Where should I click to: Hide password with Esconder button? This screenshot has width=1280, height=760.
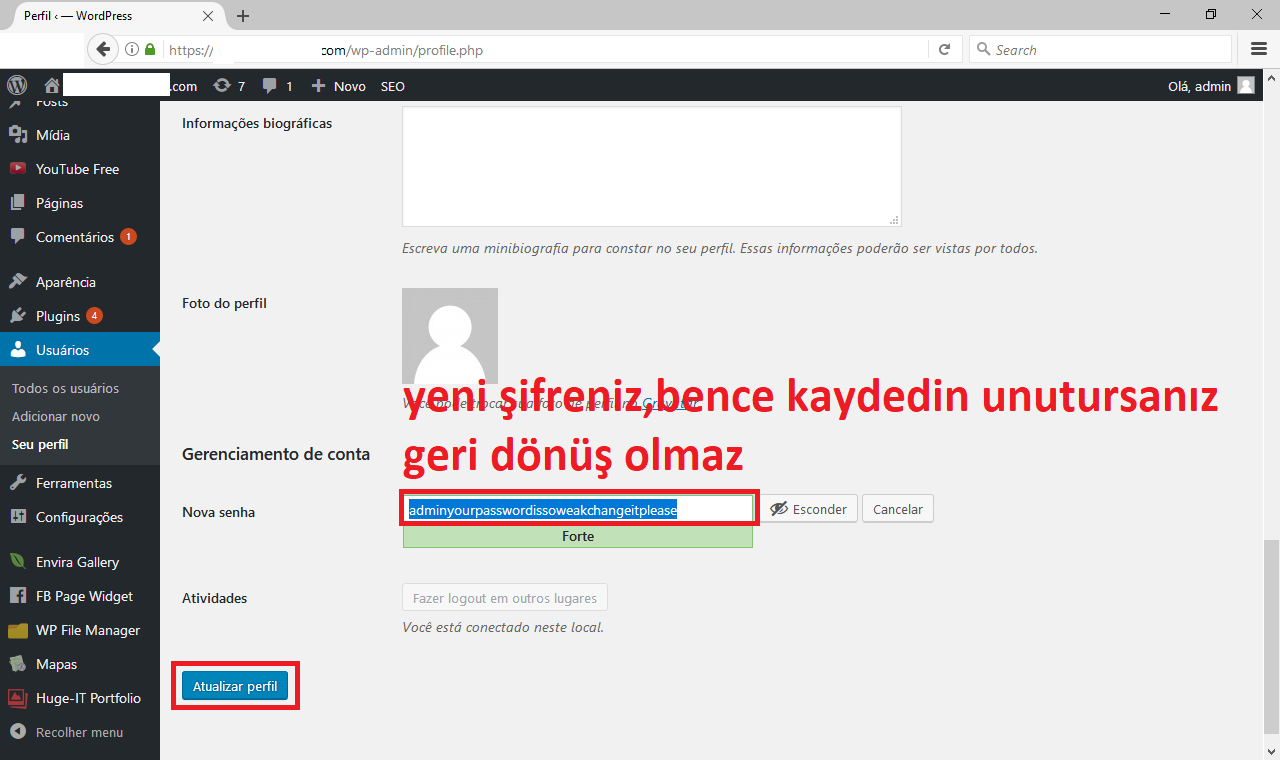pos(809,509)
